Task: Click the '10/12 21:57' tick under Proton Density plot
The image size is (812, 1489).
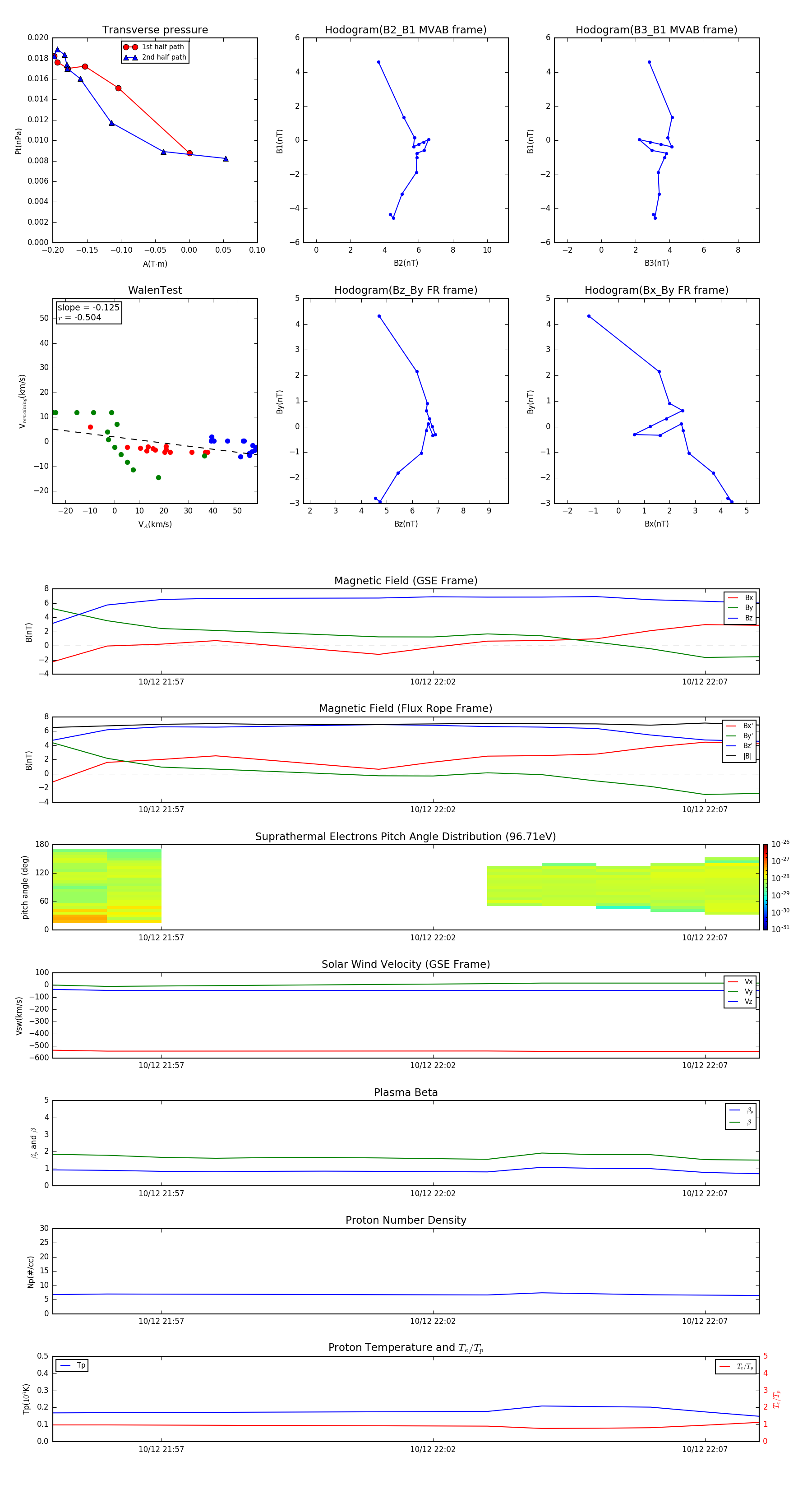Action: coord(161,1321)
